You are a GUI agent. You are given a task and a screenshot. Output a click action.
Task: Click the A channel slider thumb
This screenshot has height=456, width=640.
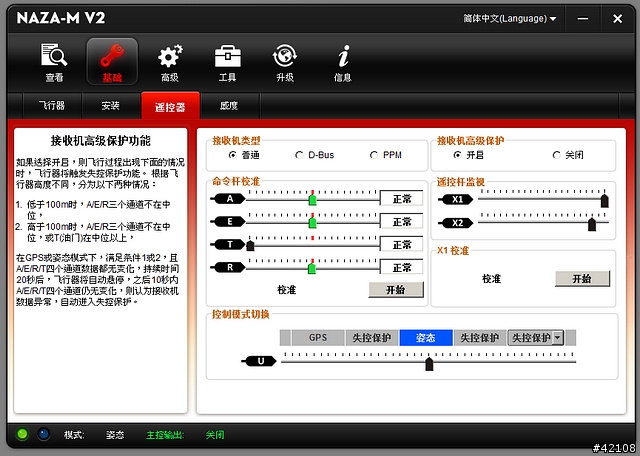click(x=313, y=200)
